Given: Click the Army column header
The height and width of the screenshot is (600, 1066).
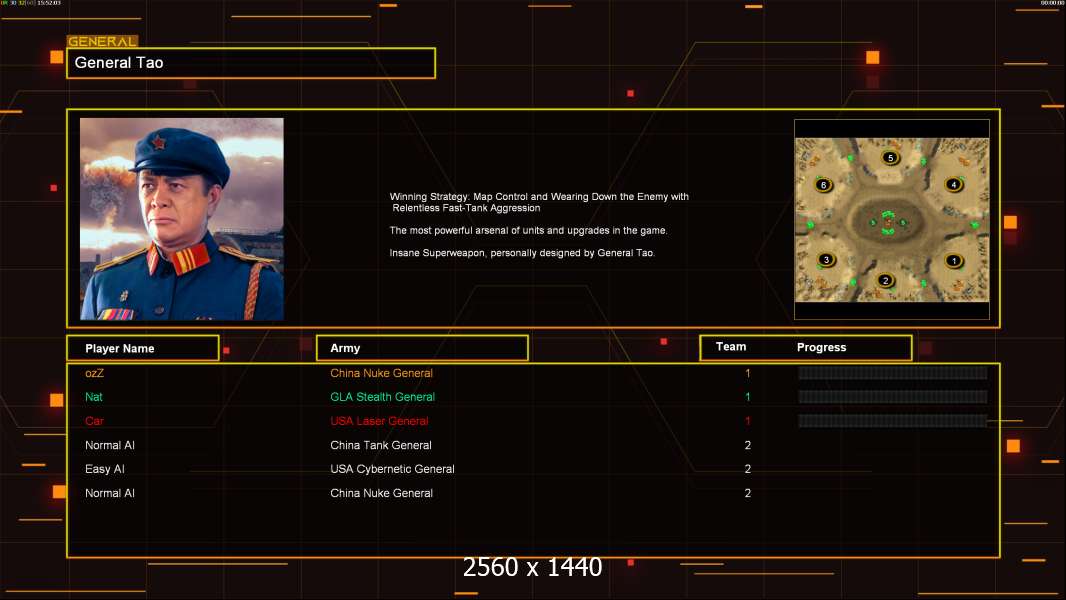Looking at the screenshot, I should pos(422,348).
